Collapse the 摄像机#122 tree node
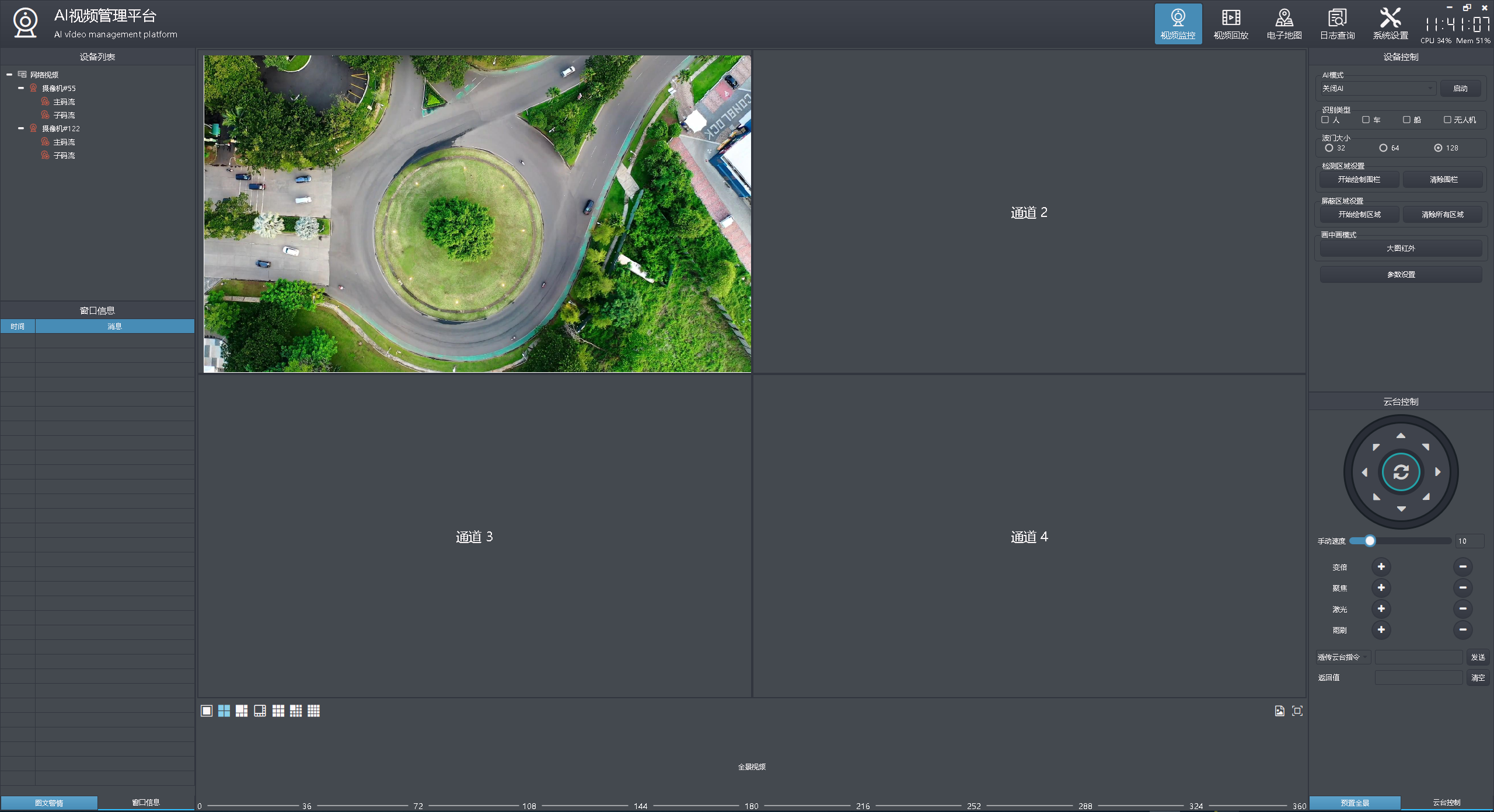Image resolution: width=1494 pixels, height=812 pixels. coord(21,128)
